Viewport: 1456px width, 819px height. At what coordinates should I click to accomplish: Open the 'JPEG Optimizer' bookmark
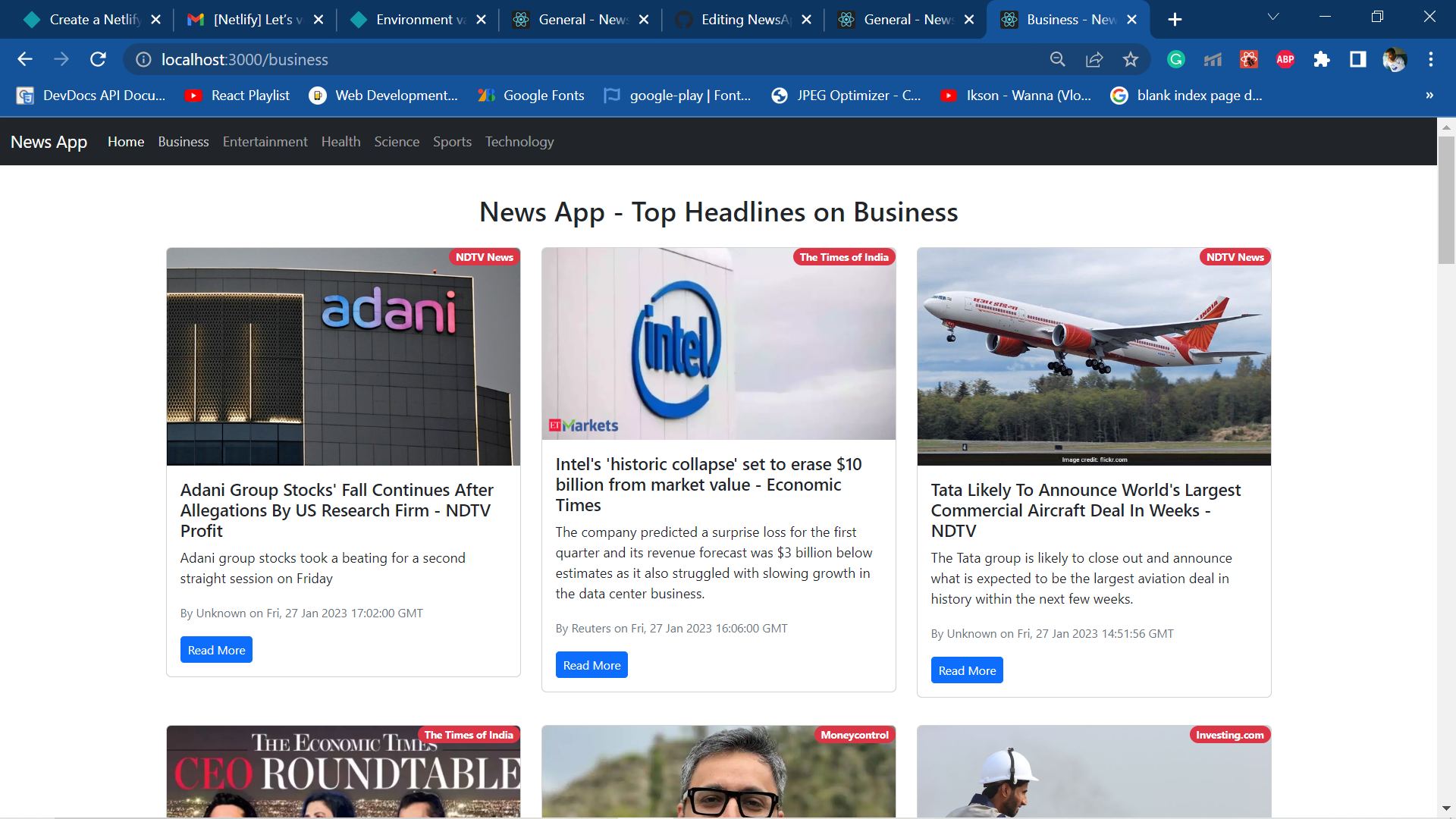(846, 96)
